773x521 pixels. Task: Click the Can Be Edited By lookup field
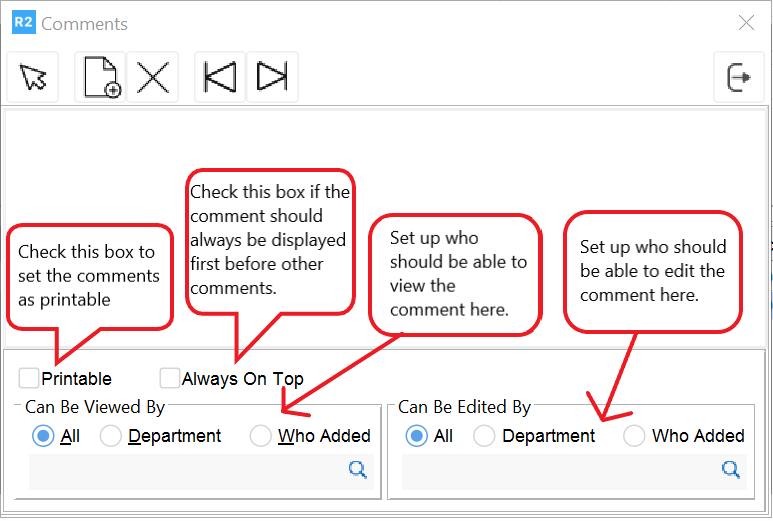tap(558, 471)
